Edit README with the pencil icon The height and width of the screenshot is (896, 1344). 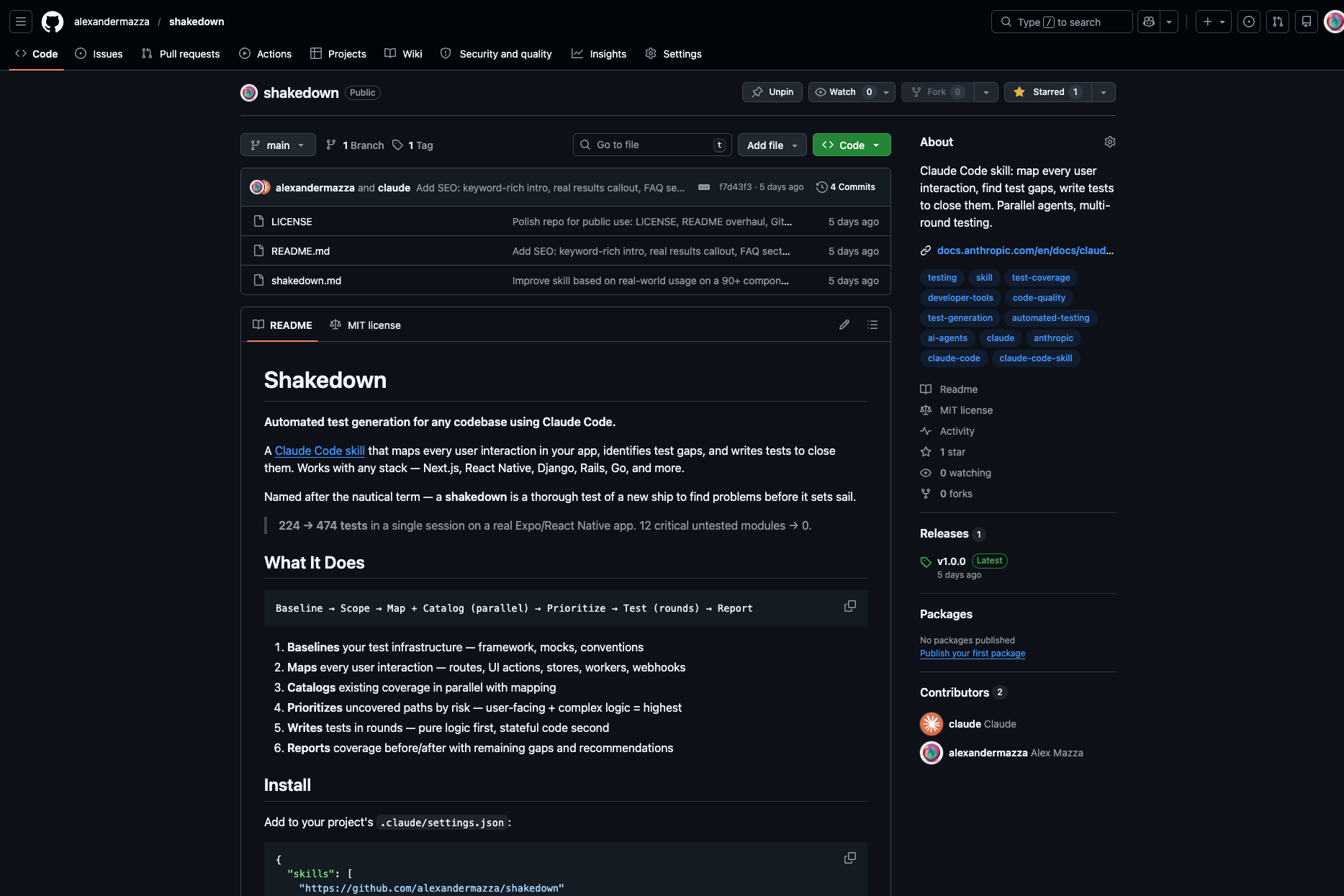click(844, 325)
